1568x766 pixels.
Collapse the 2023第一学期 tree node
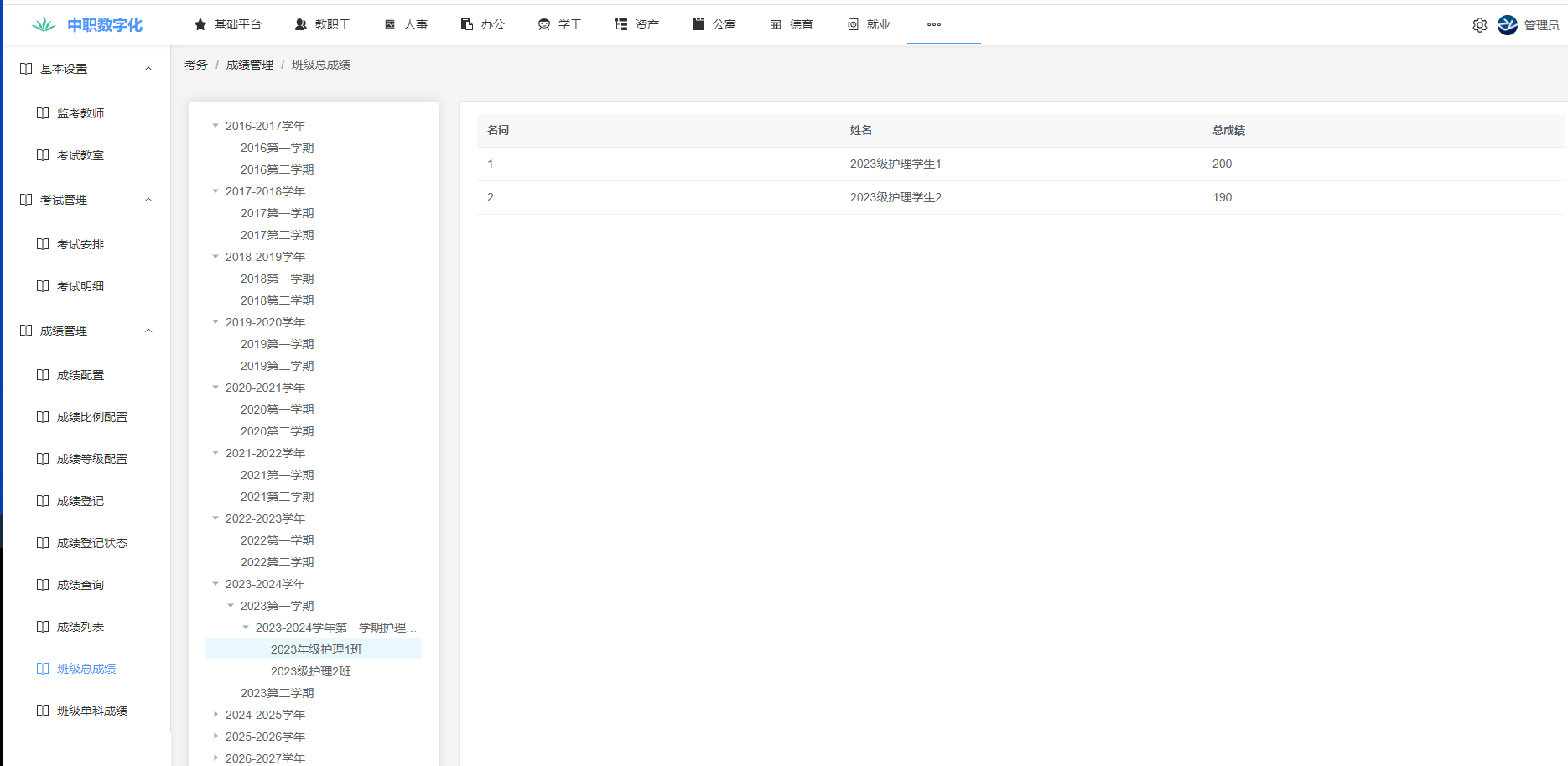231,606
